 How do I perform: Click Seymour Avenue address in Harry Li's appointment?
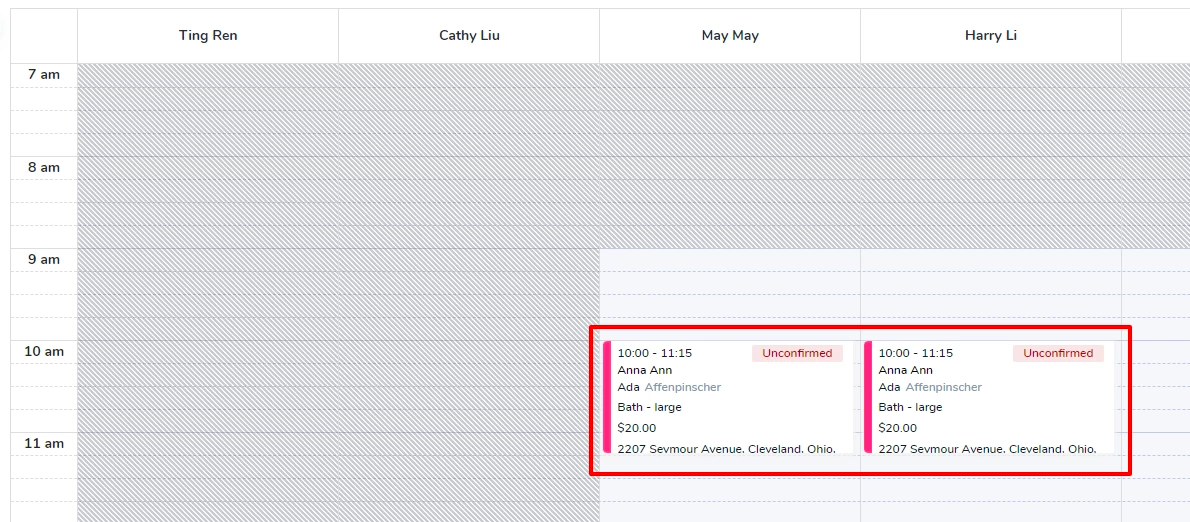[x=987, y=448]
